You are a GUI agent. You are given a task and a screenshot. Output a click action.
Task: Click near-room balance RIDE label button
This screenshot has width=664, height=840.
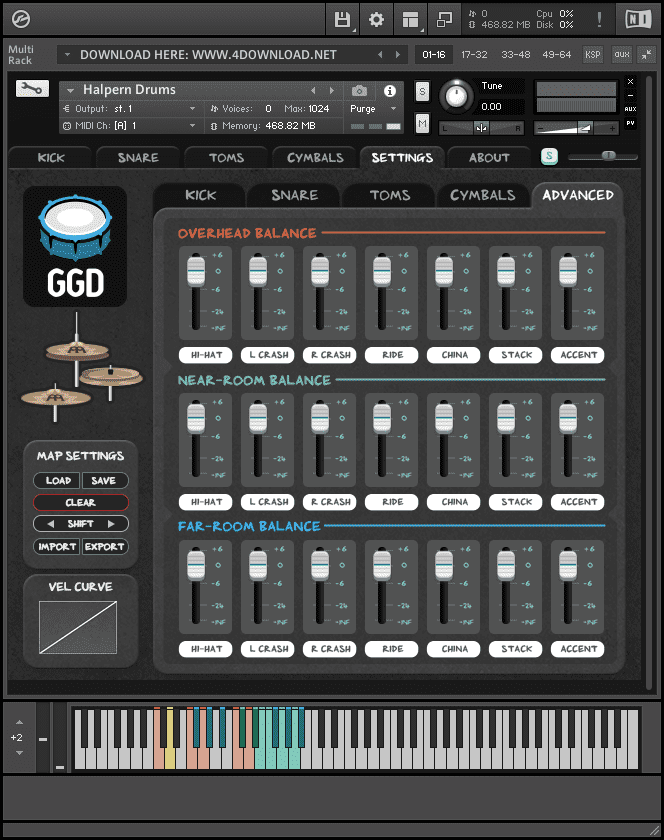[x=392, y=502]
